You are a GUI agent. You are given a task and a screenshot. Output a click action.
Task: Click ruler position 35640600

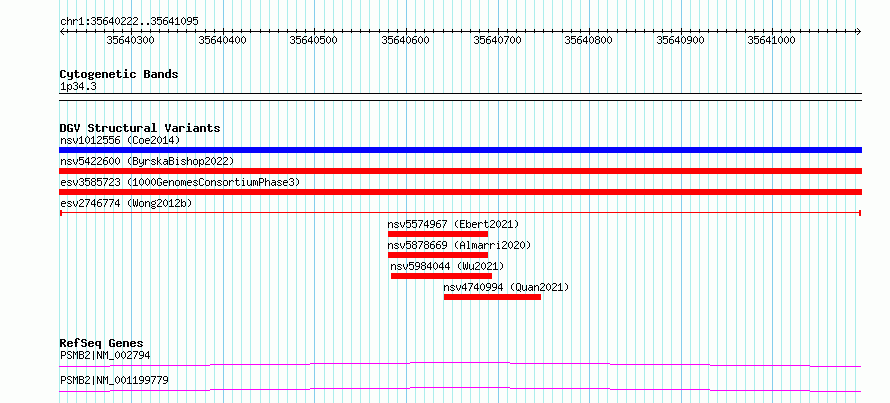coord(406,40)
